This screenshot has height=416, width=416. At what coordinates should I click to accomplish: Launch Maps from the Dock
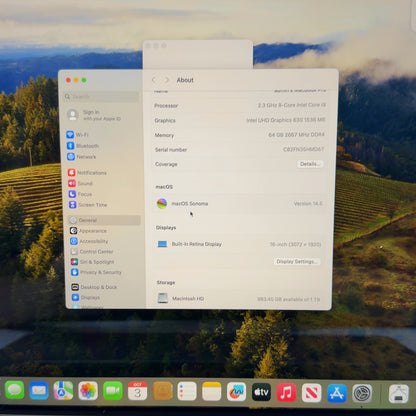point(63,391)
